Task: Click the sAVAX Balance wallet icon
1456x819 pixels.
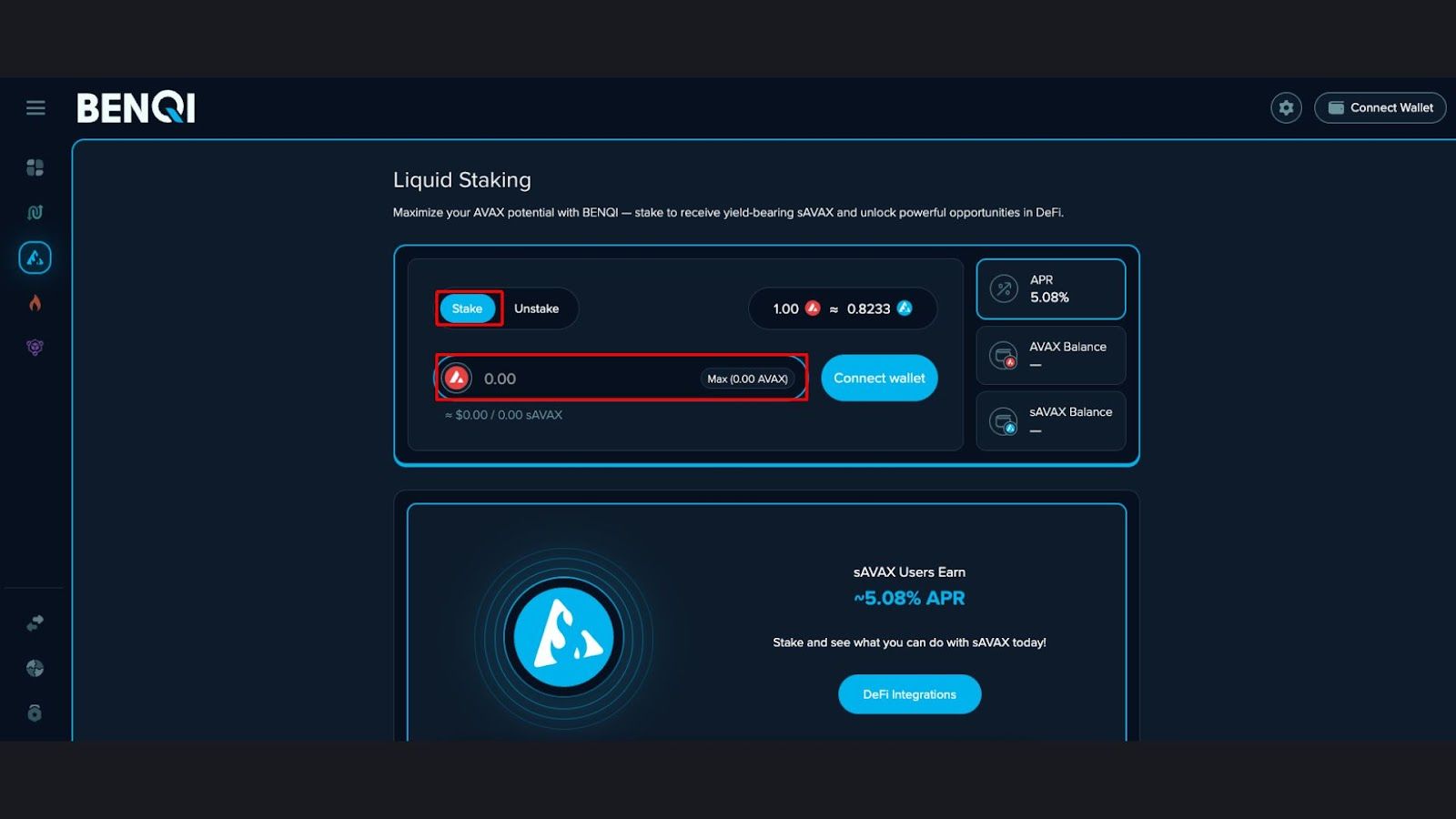Action: pos(1004,421)
